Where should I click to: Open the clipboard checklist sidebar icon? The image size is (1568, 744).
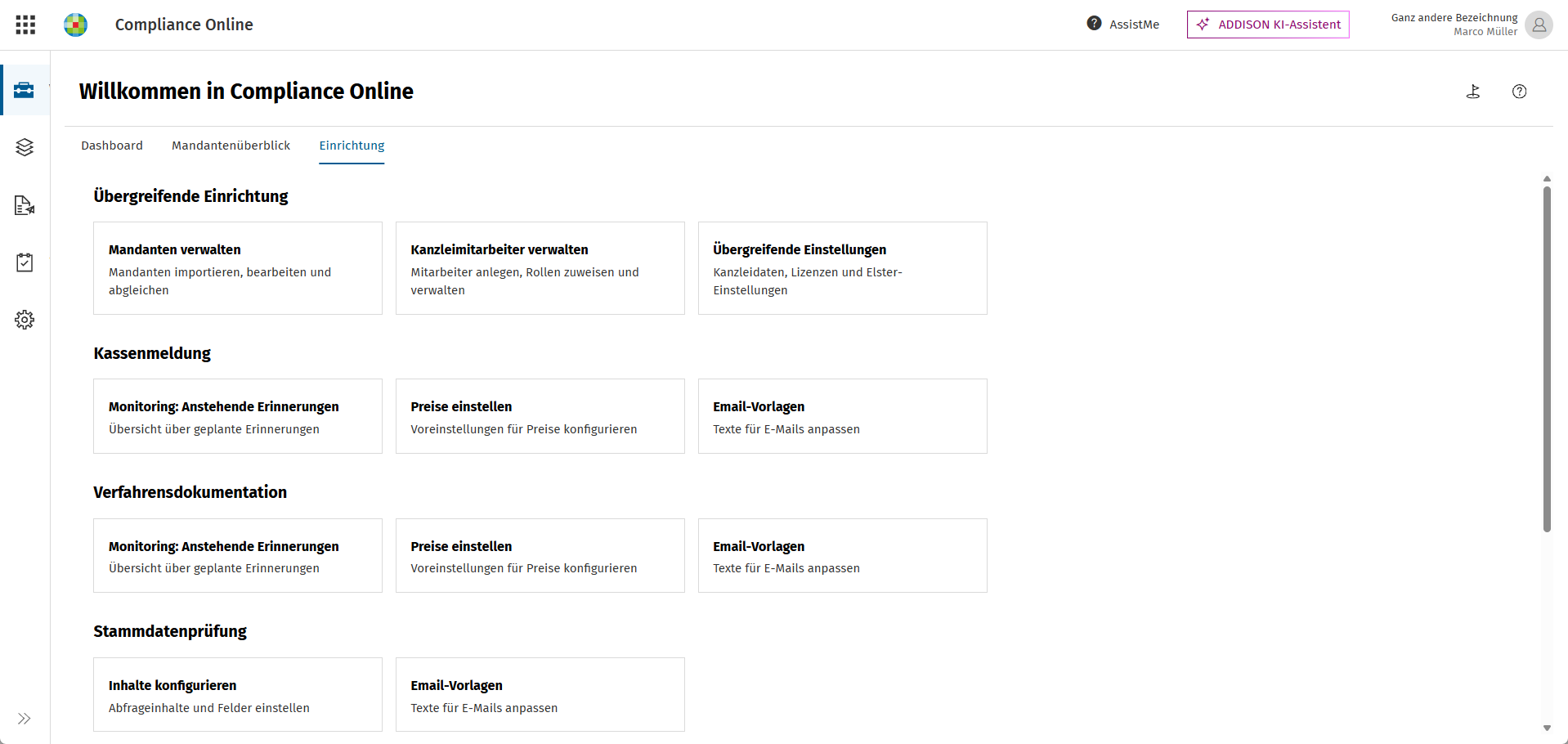pyautogui.click(x=25, y=262)
